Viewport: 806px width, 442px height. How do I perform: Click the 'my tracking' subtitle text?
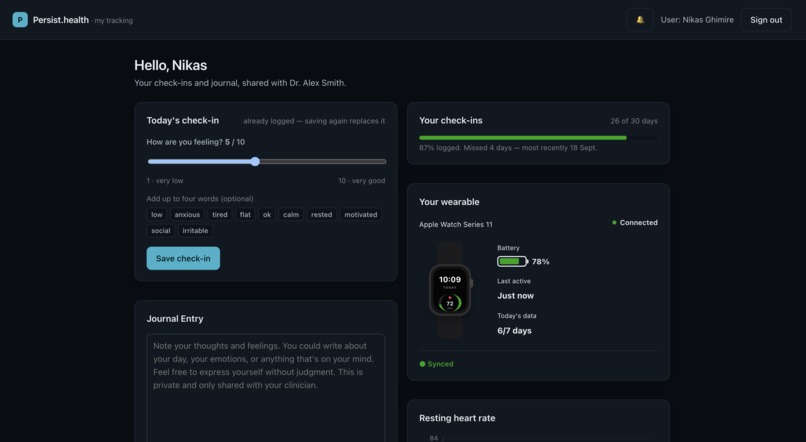(x=114, y=21)
